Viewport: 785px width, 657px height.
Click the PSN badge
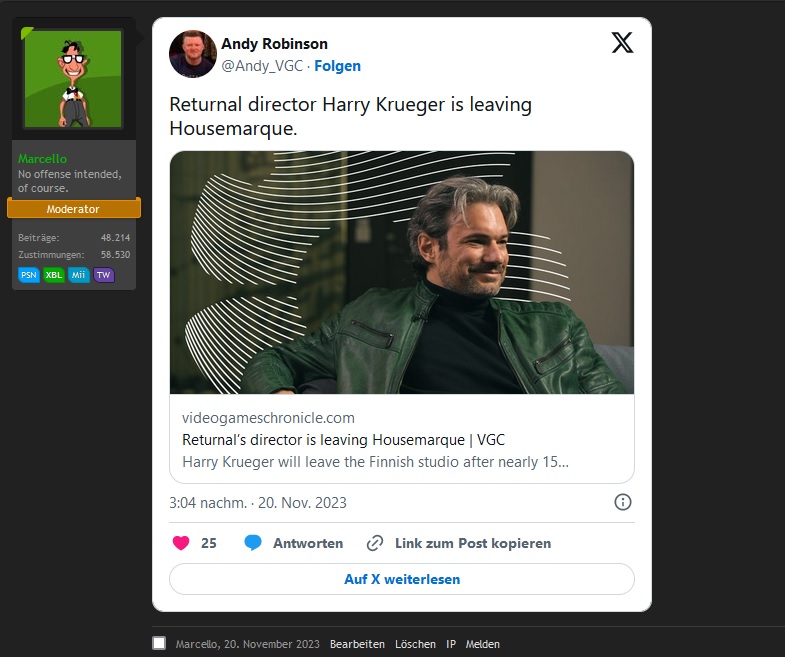[29, 275]
